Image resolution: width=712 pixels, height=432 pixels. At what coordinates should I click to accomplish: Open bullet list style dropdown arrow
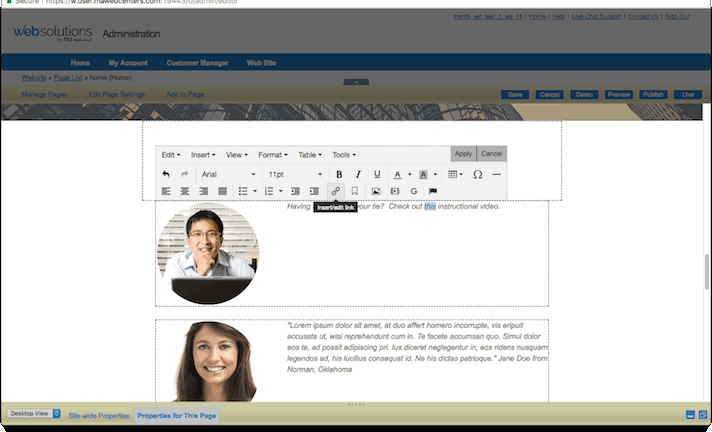coord(255,191)
